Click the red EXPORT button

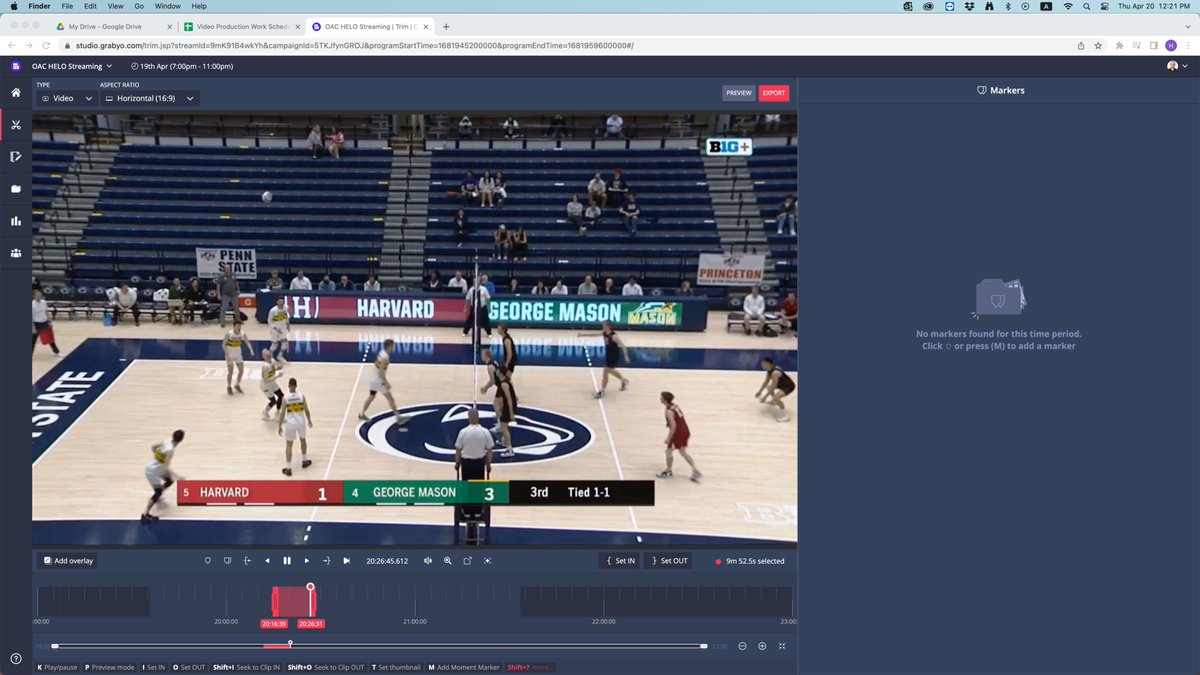coord(774,93)
